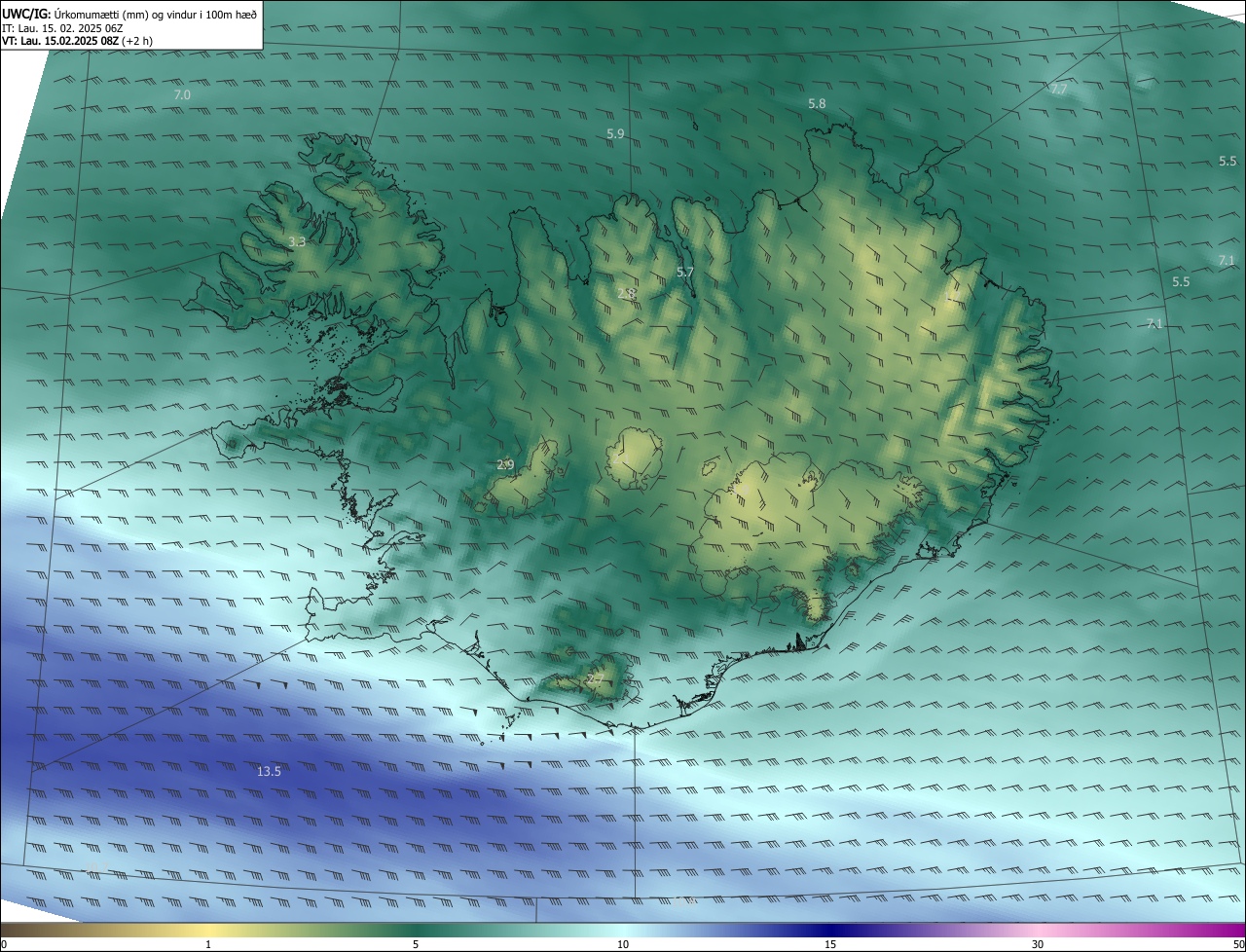The height and width of the screenshot is (952, 1246).
Task: Click the 10 tick on the colour scale
Action: (x=623, y=944)
